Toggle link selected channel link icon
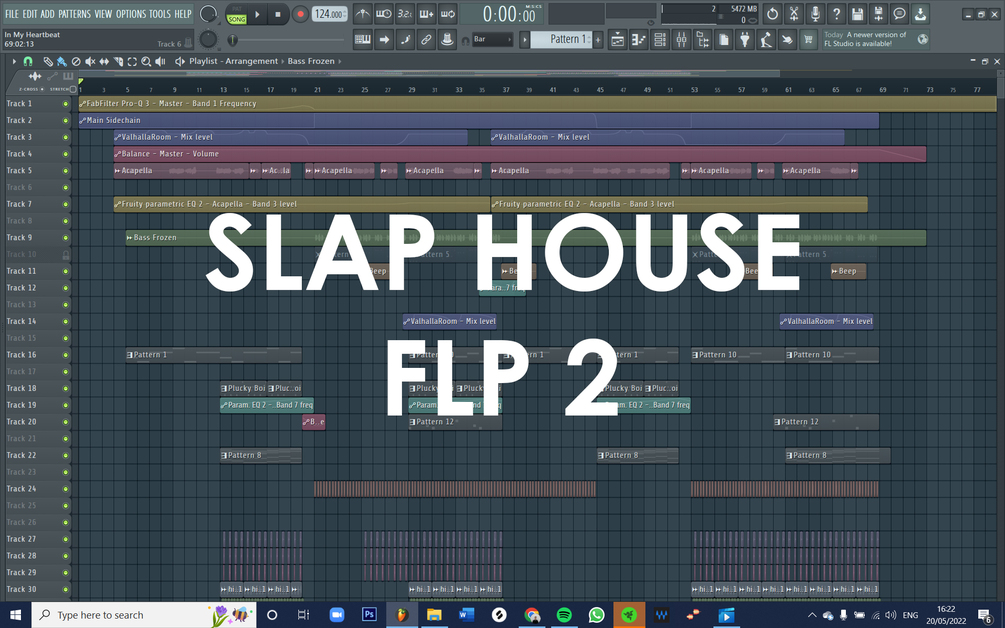The image size is (1005, 628). [x=426, y=40]
